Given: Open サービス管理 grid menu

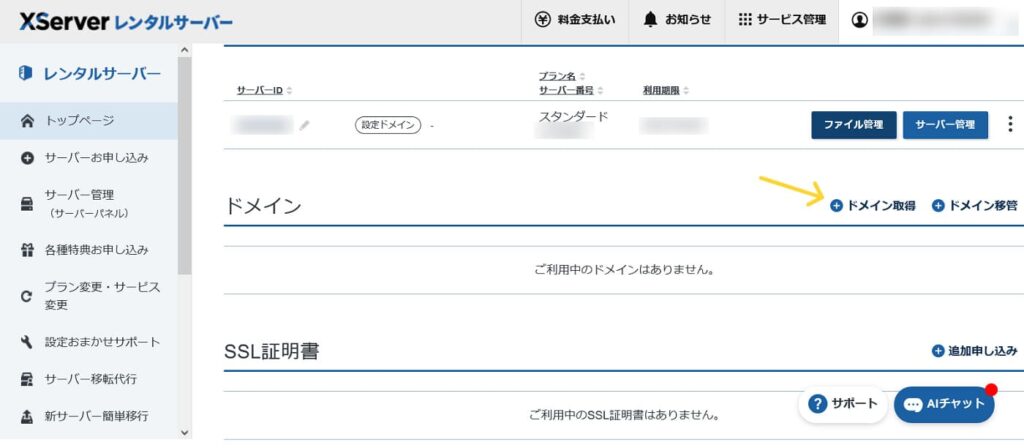Looking at the screenshot, I should (x=782, y=20).
